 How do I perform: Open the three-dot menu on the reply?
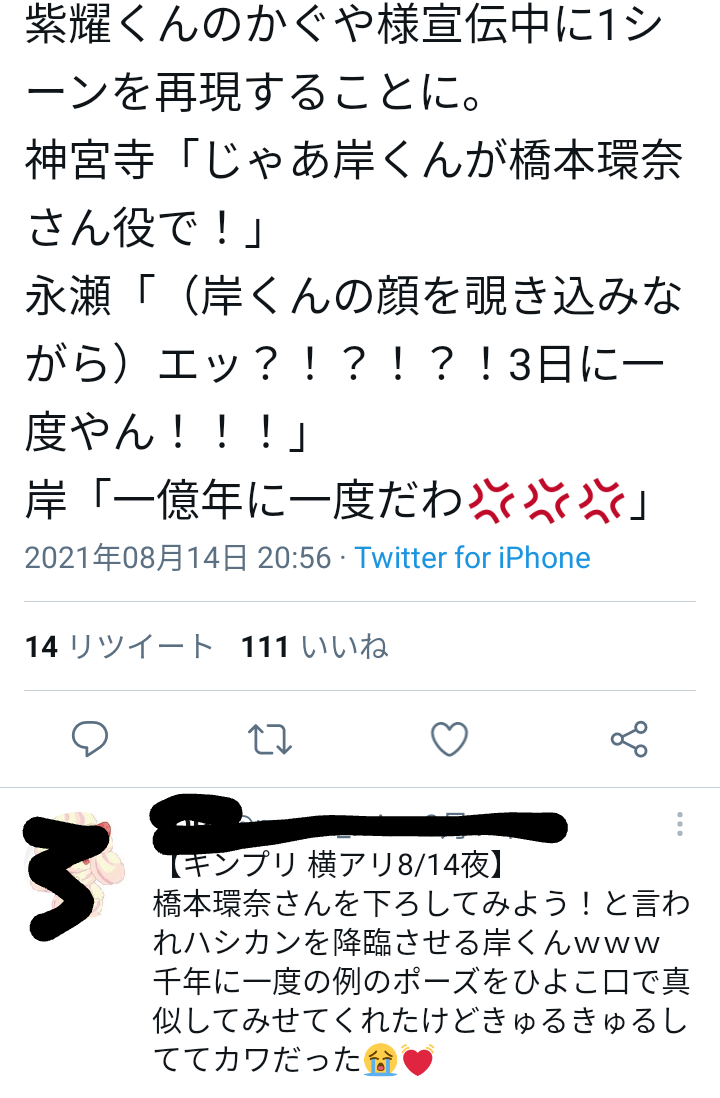tap(679, 824)
